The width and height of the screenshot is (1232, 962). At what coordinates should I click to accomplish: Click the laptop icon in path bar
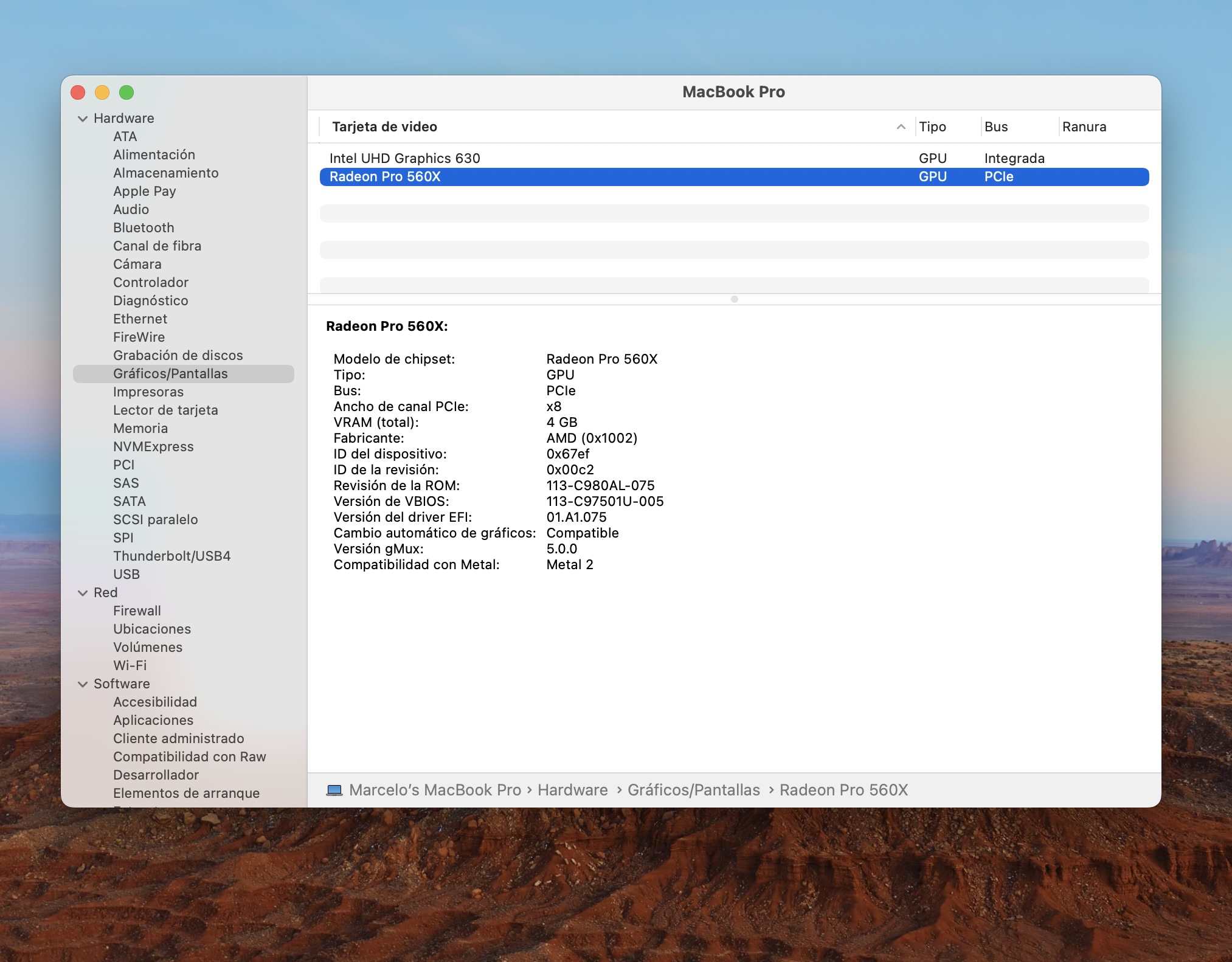click(334, 790)
